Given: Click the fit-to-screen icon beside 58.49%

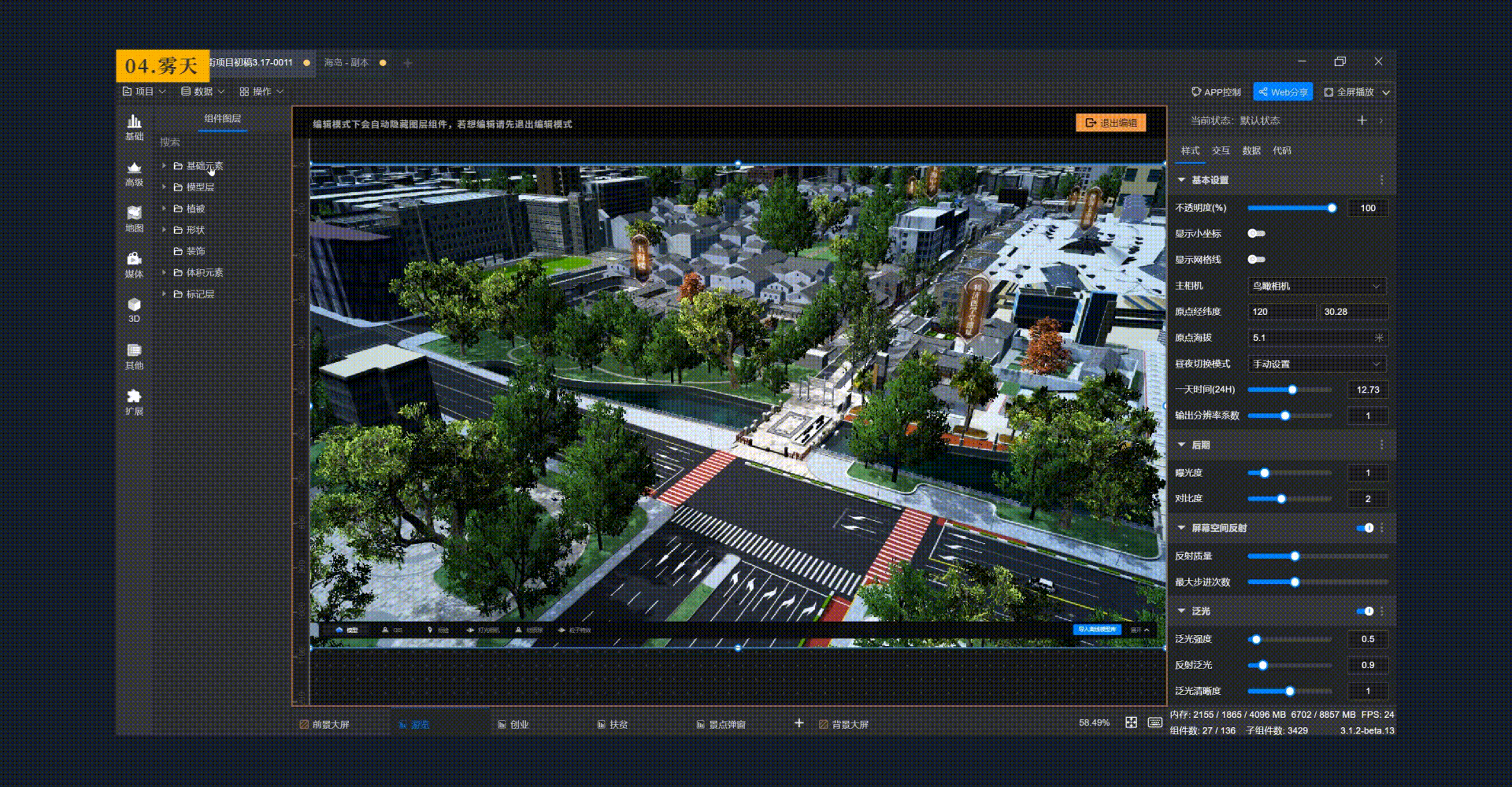Looking at the screenshot, I should click(1130, 723).
